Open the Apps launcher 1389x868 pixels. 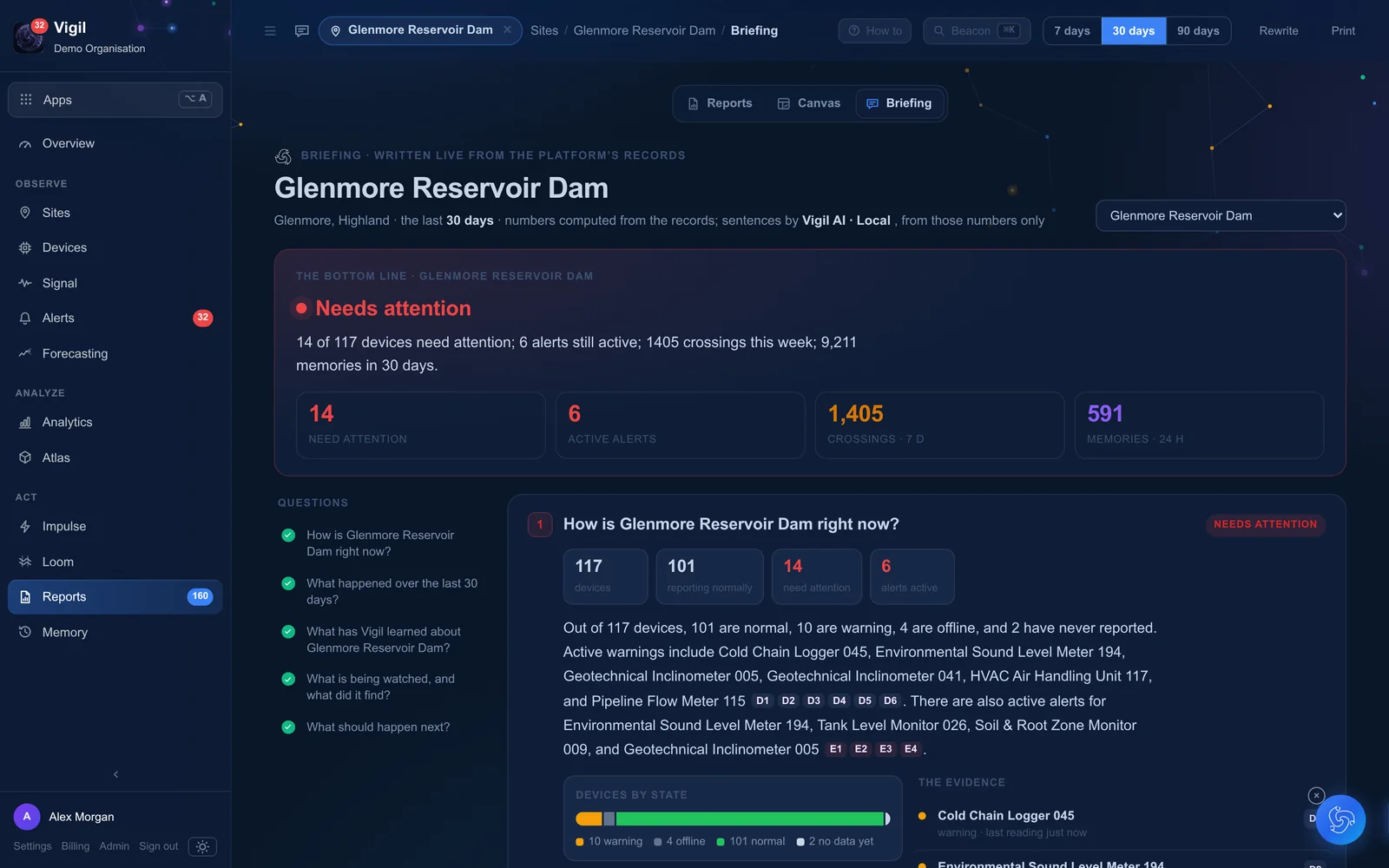pos(115,100)
